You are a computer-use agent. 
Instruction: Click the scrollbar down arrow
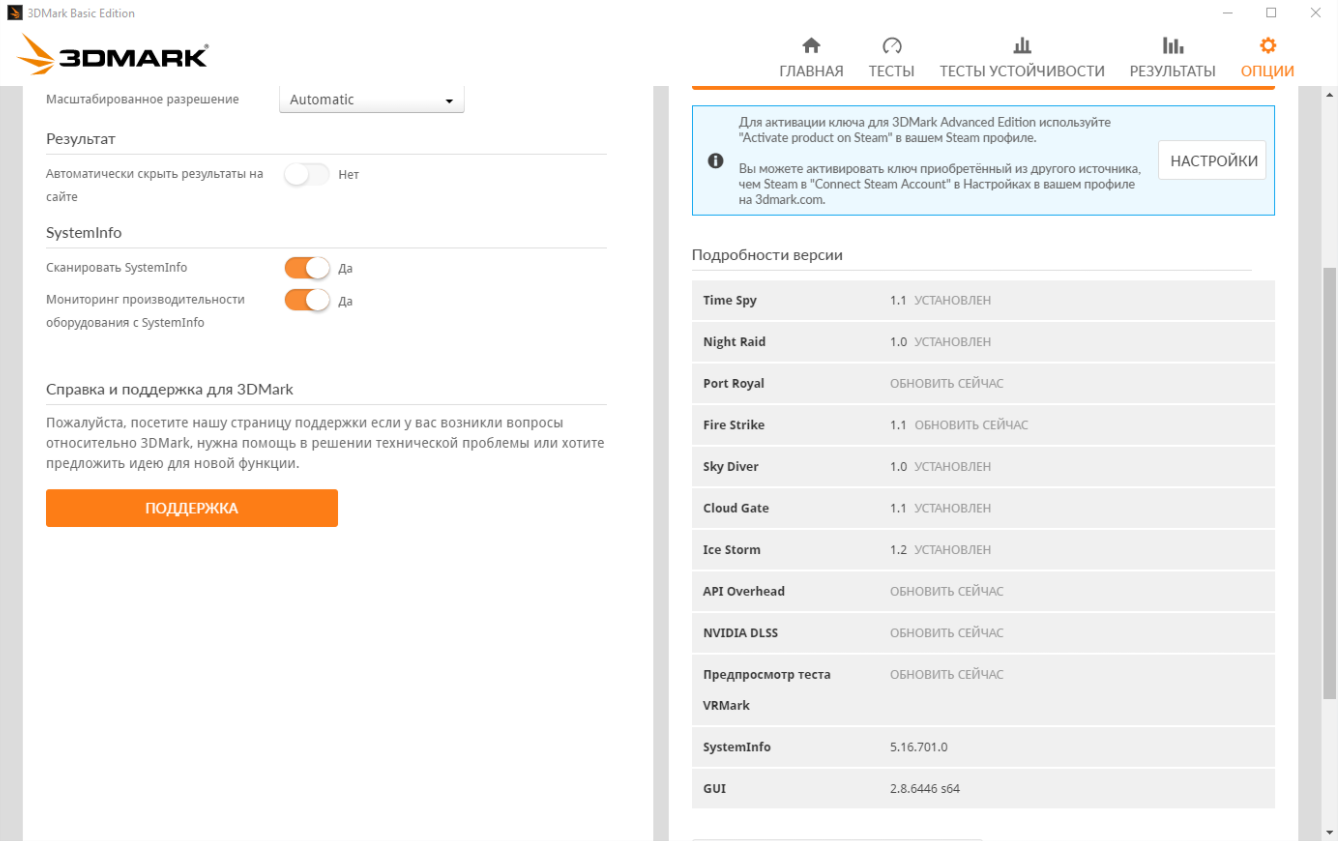pos(1329,833)
